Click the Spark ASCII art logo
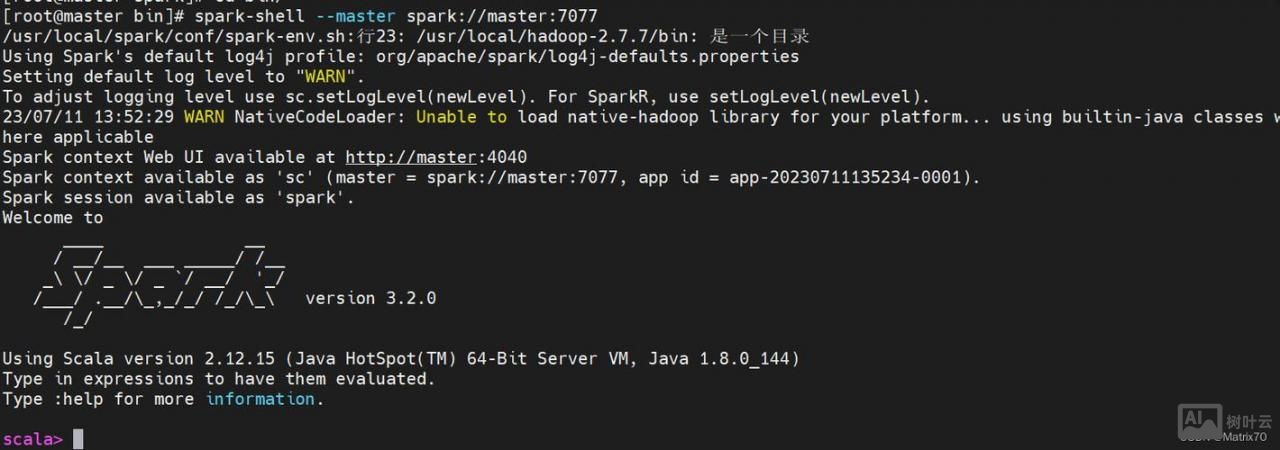Image resolution: width=1280 pixels, height=450 pixels. coord(159,282)
